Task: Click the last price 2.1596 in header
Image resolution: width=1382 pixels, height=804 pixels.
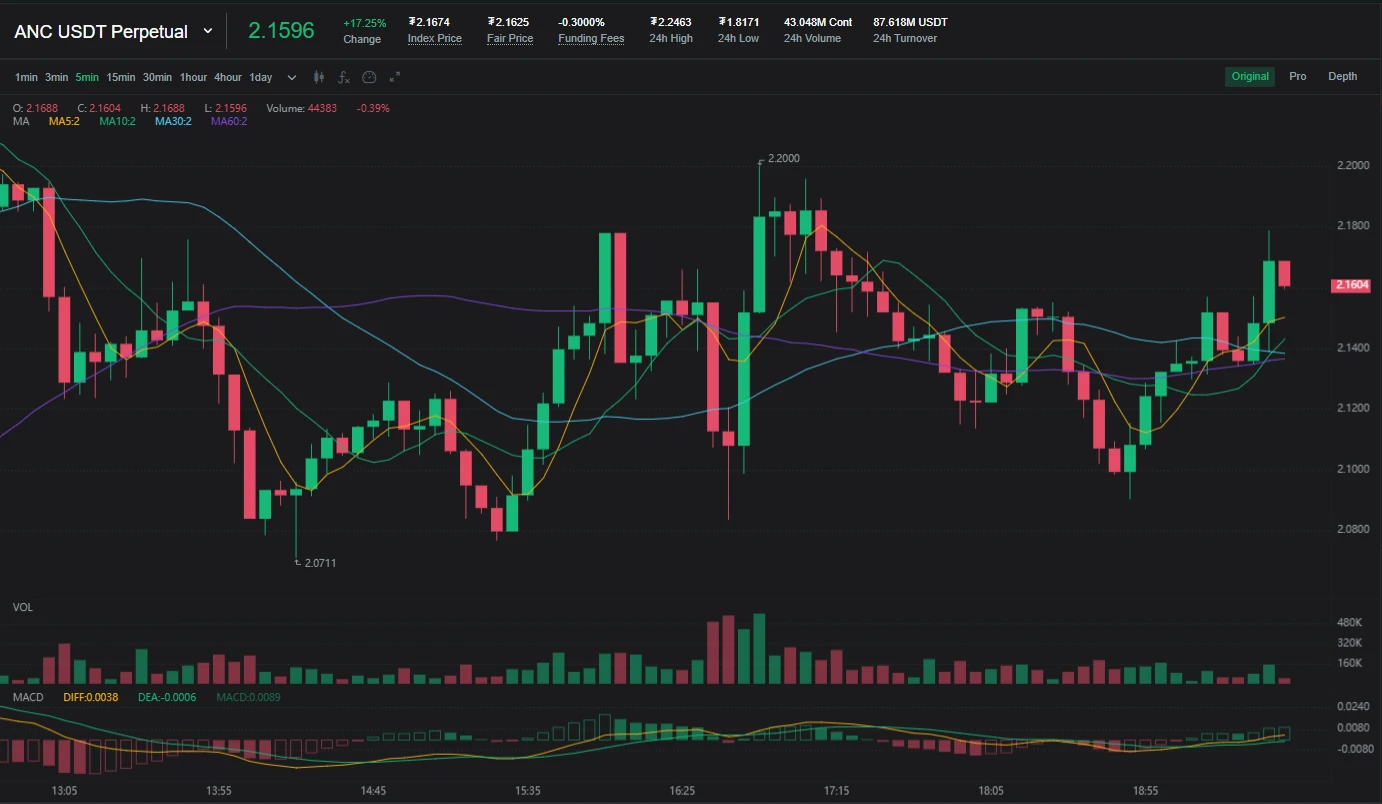Action: click(x=281, y=31)
